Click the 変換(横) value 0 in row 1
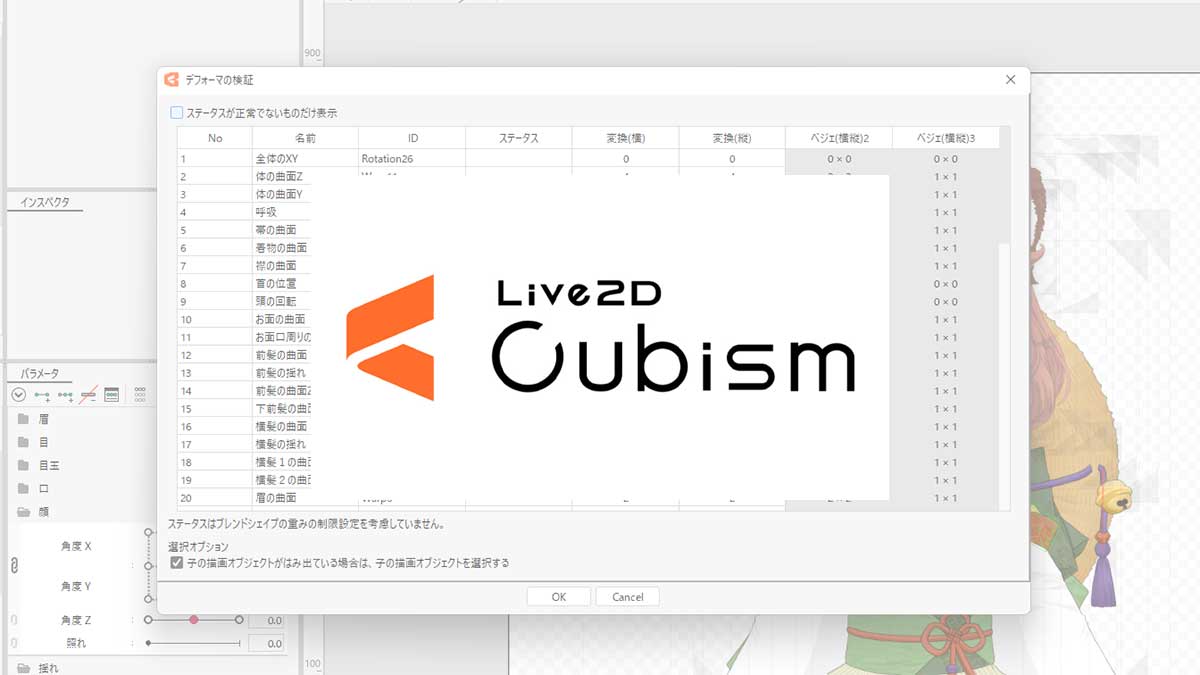 (x=625, y=158)
